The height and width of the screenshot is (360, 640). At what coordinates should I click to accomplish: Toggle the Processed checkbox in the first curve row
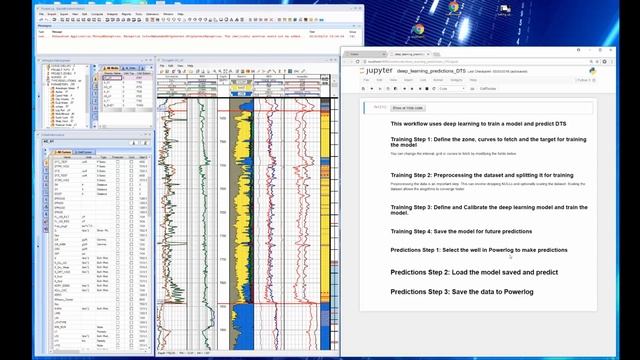point(117,162)
